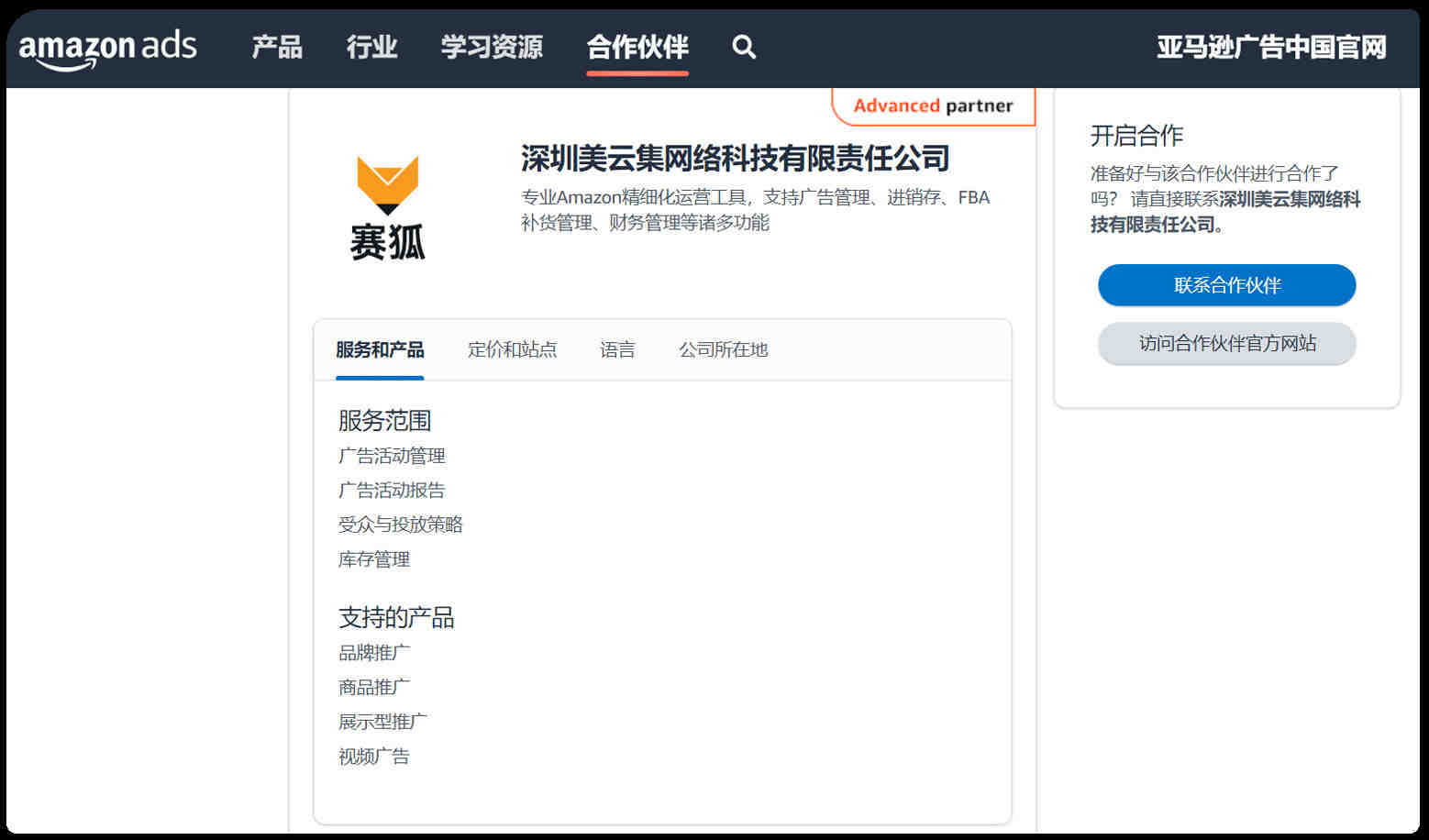Click 品牌推广 under 支持的产品
The height and width of the screenshot is (840, 1429).
374,653
